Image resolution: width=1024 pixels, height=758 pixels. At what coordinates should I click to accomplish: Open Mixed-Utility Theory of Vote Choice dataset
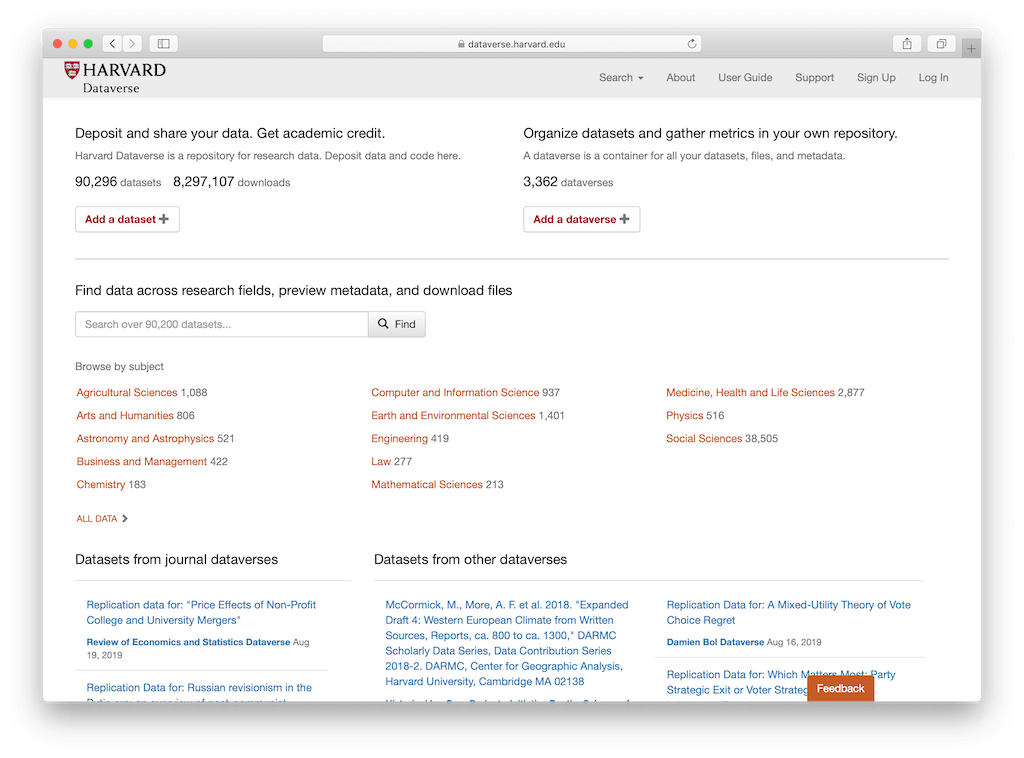[x=788, y=612]
